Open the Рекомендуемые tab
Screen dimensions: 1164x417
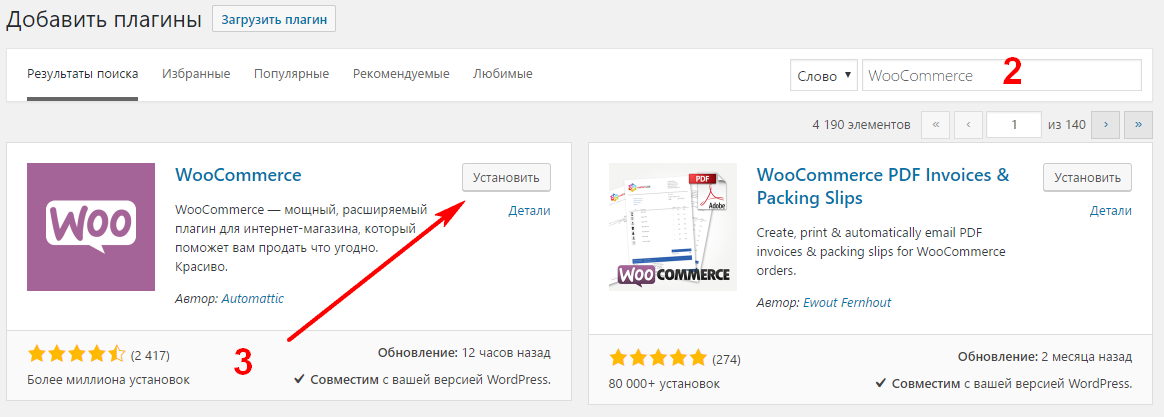(401, 74)
